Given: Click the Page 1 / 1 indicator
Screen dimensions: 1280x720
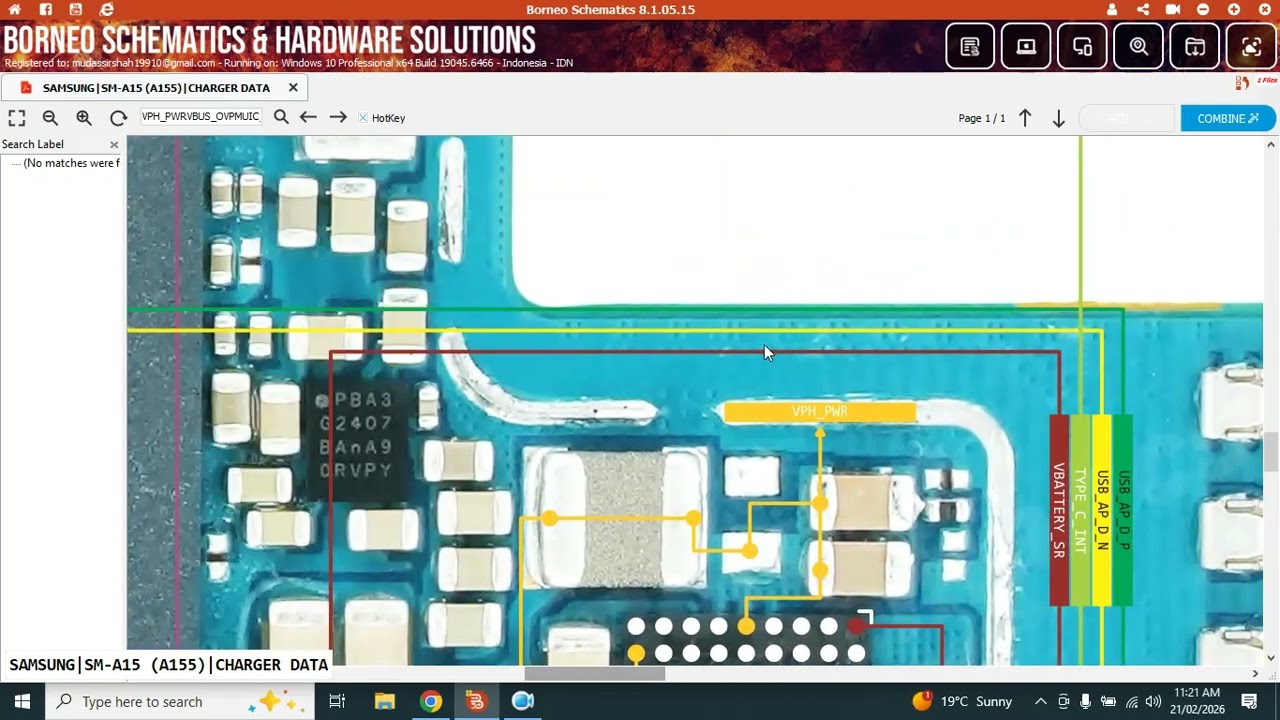Looking at the screenshot, I should 982,118.
